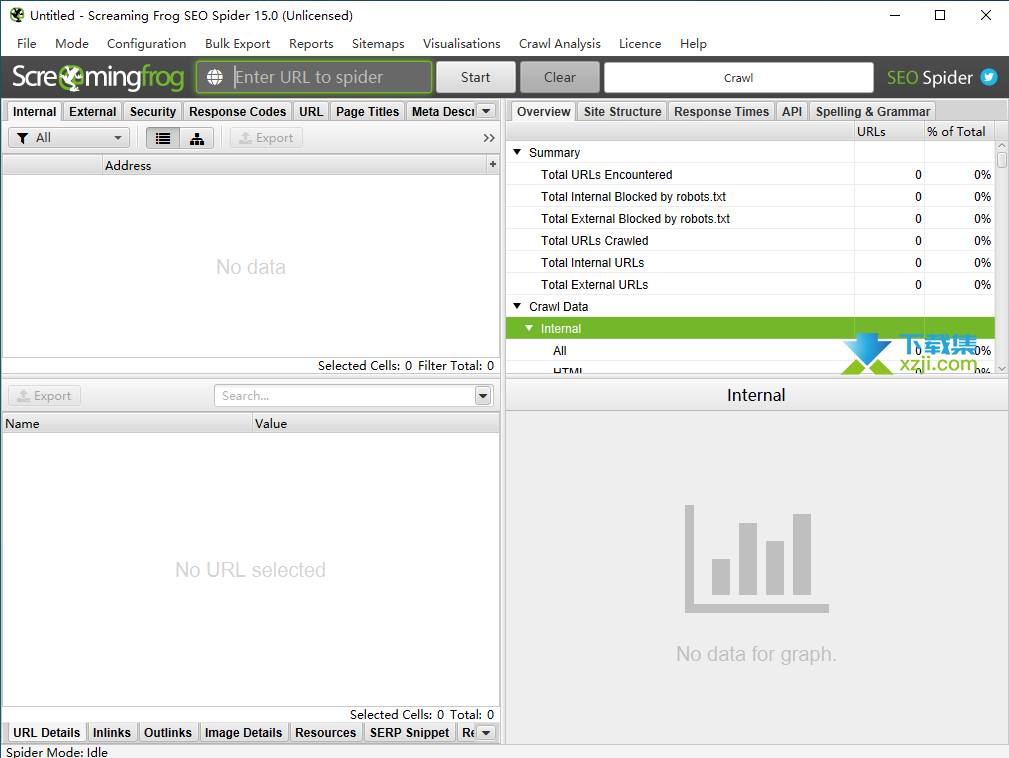Select Total Internal Blocked by robots.txt row

click(750, 196)
